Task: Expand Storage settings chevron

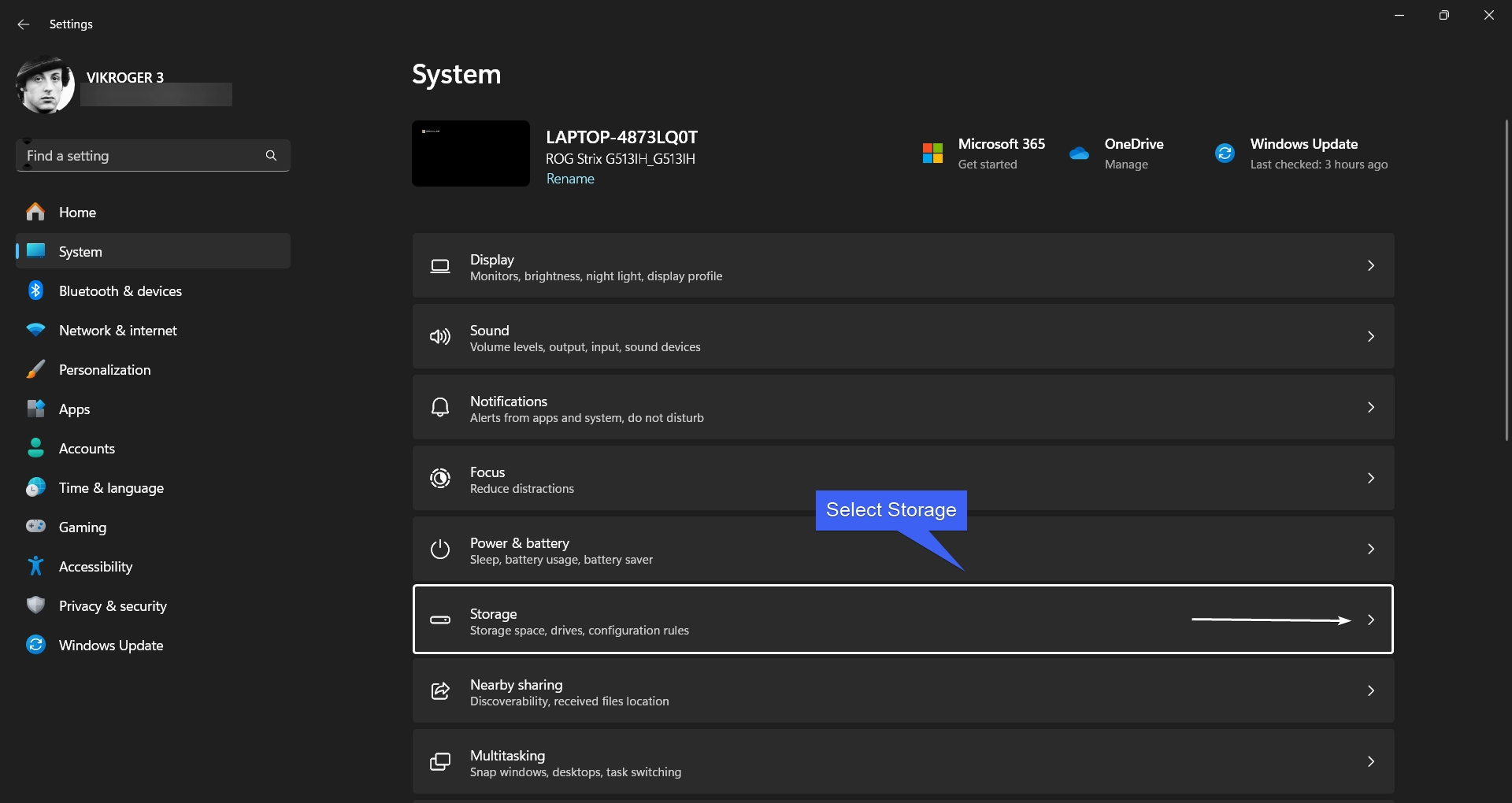Action: (x=1371, y=620)
